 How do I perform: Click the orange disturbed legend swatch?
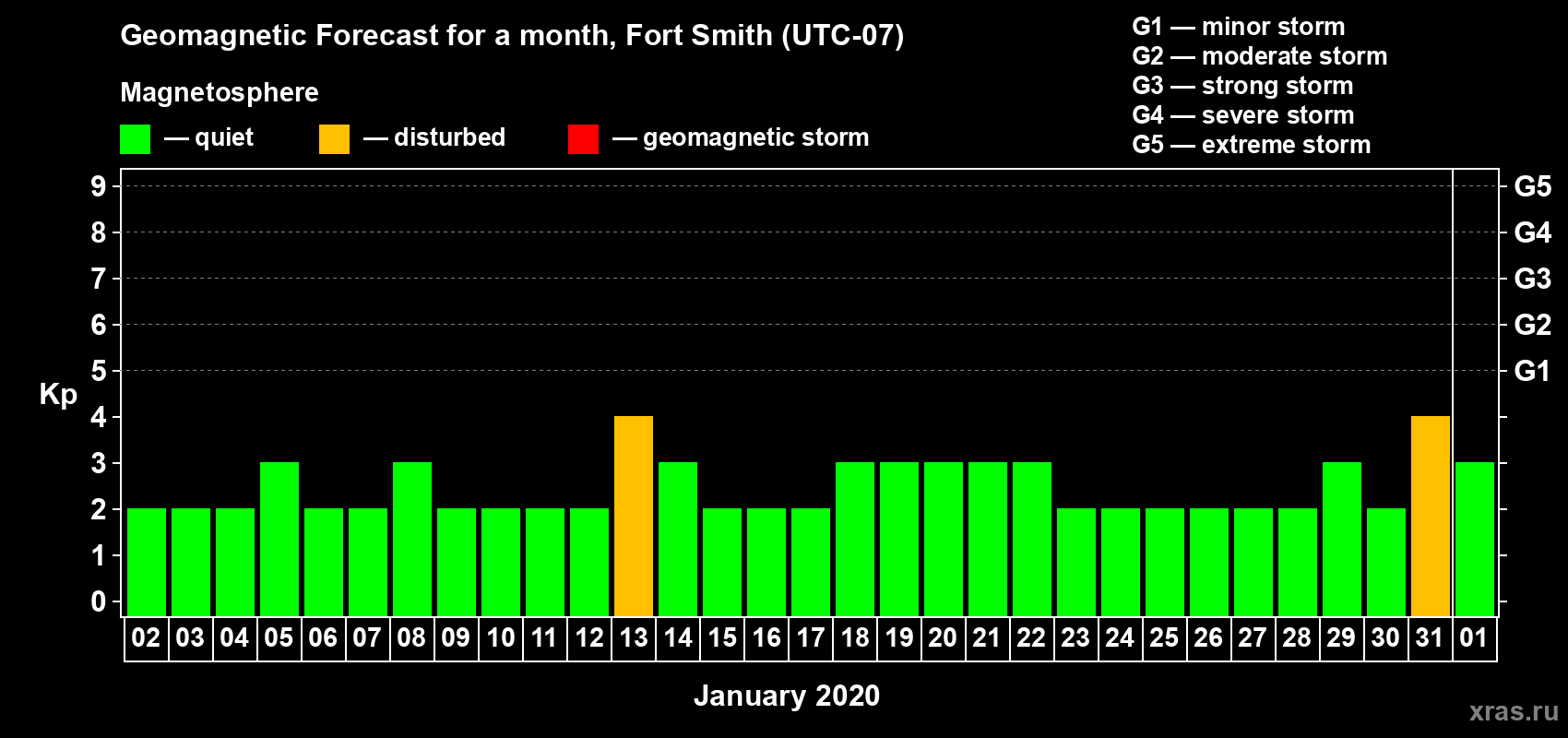pyautogui.click(x=334, y=139)
